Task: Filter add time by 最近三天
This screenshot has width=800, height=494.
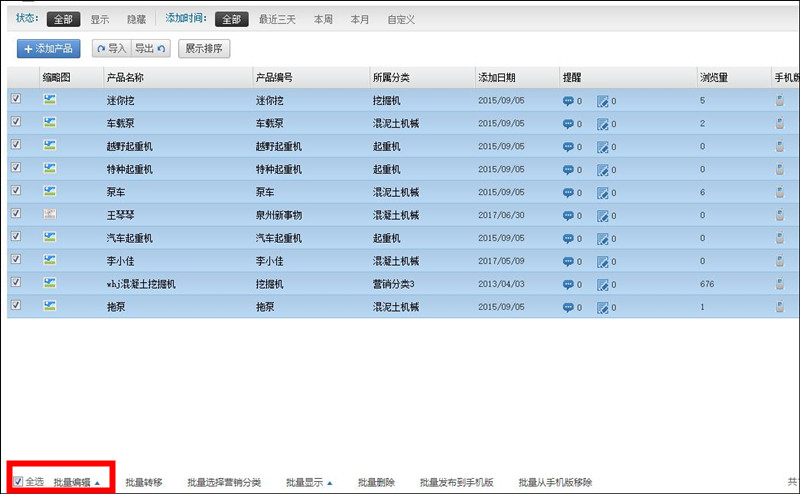Action: pos(277,19)
